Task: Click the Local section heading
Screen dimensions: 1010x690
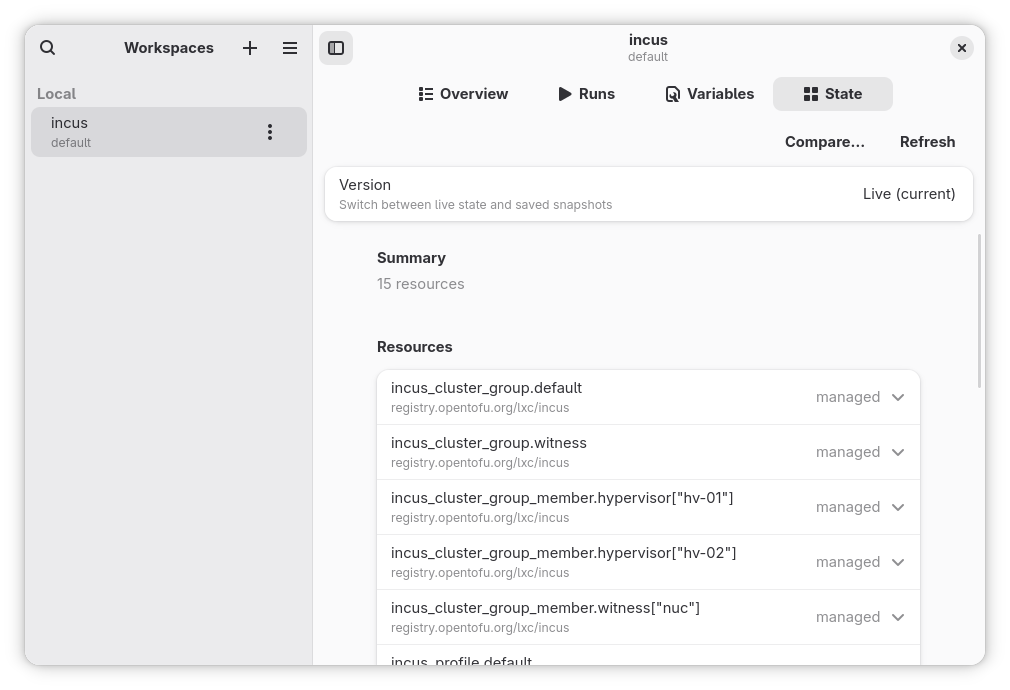Action: 57,94
